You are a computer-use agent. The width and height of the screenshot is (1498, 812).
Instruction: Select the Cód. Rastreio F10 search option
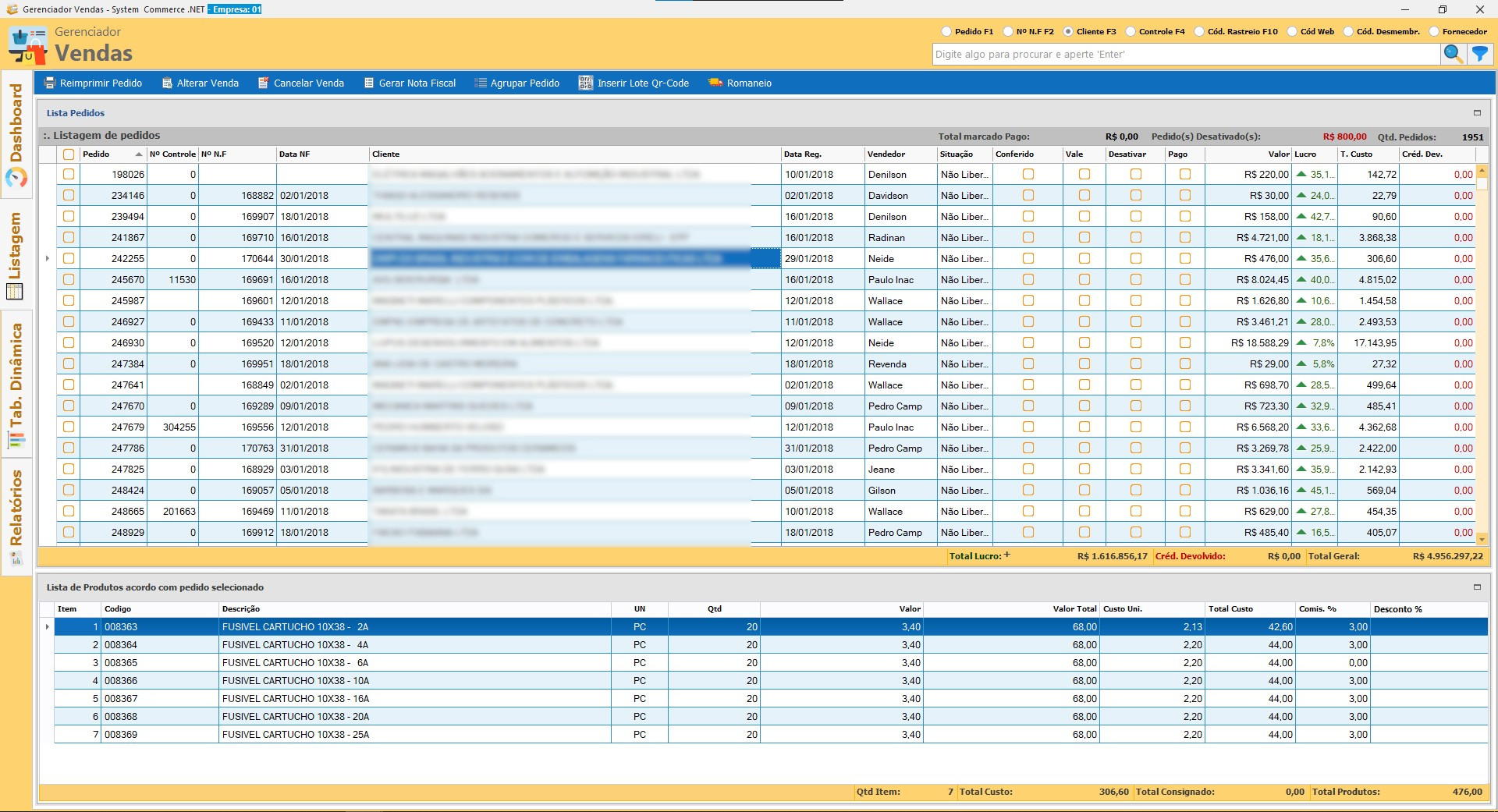point(1199,32)
